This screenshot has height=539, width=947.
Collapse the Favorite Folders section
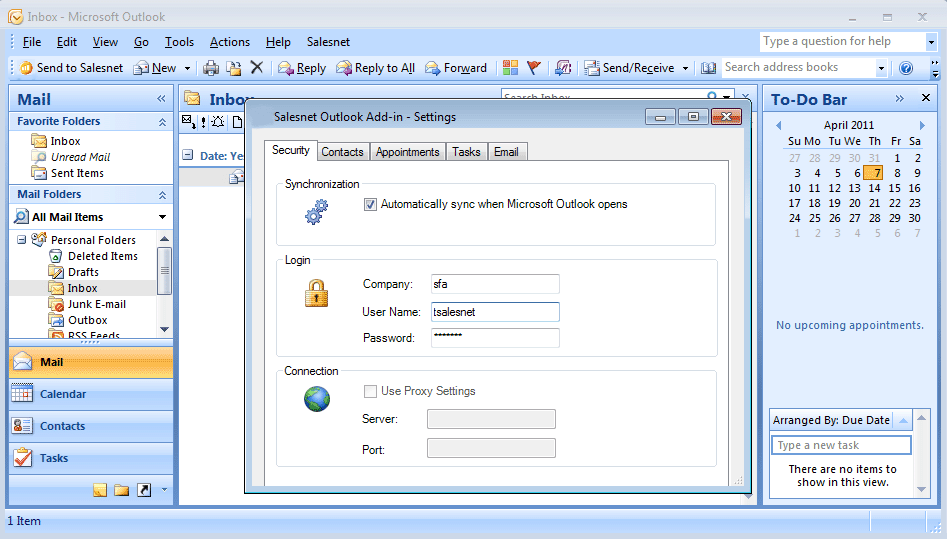coord(162,121)
